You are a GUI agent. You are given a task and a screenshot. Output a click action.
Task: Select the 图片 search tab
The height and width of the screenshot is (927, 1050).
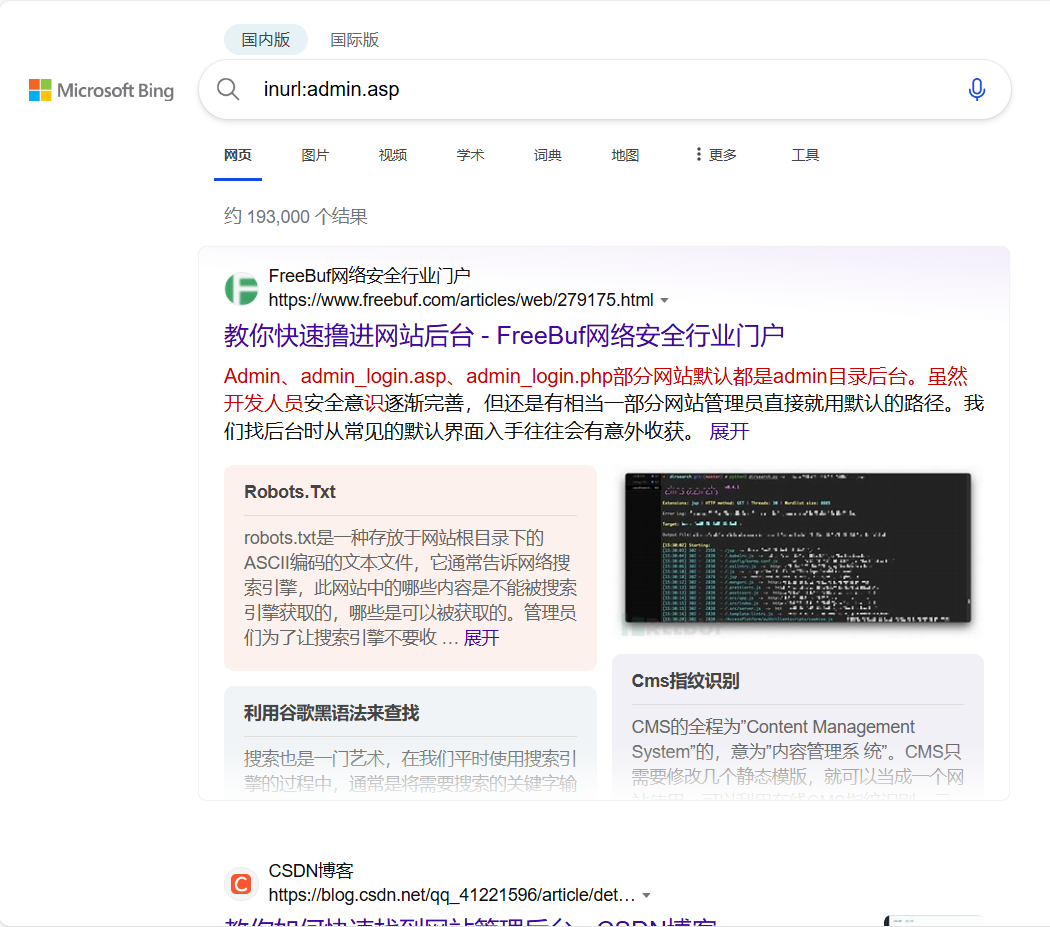pos(315,155)
